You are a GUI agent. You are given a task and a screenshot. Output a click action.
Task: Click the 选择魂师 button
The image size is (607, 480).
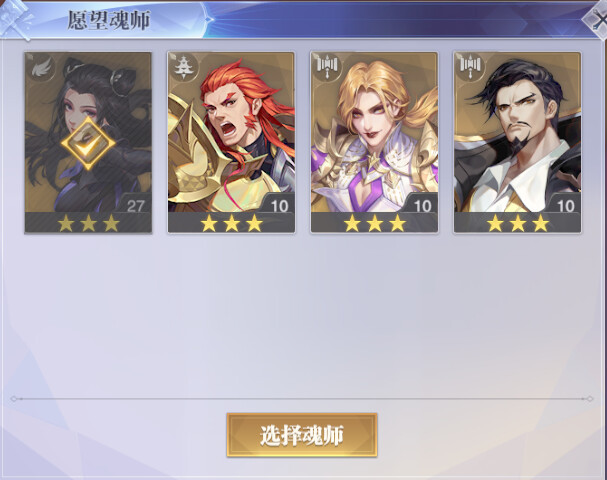click(302, 435)
